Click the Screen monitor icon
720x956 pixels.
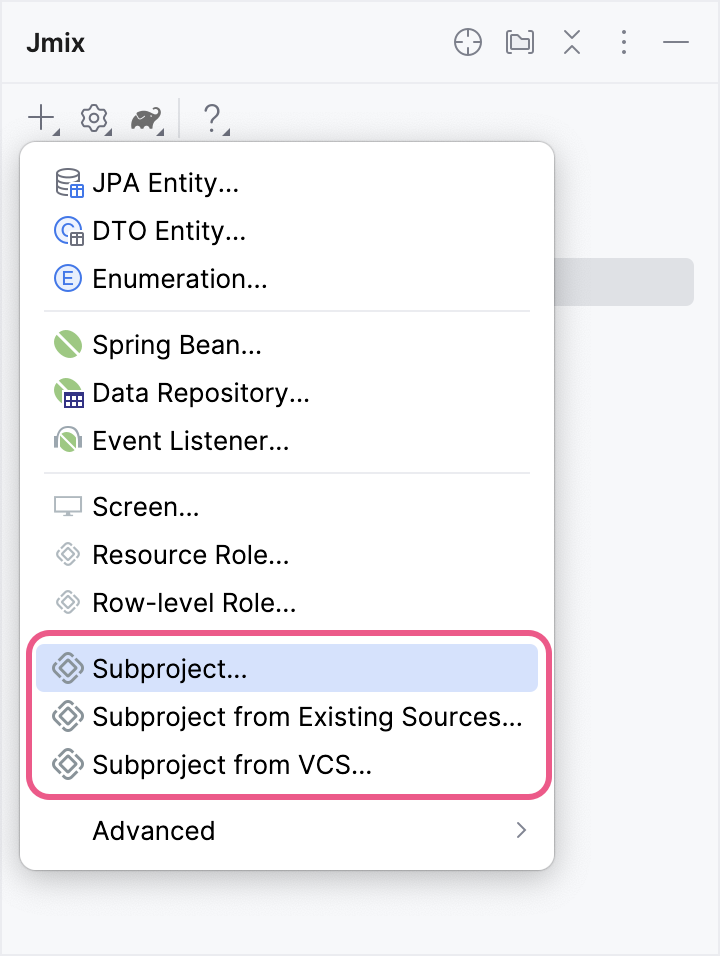pyautogui.click(x=67, y=507)
